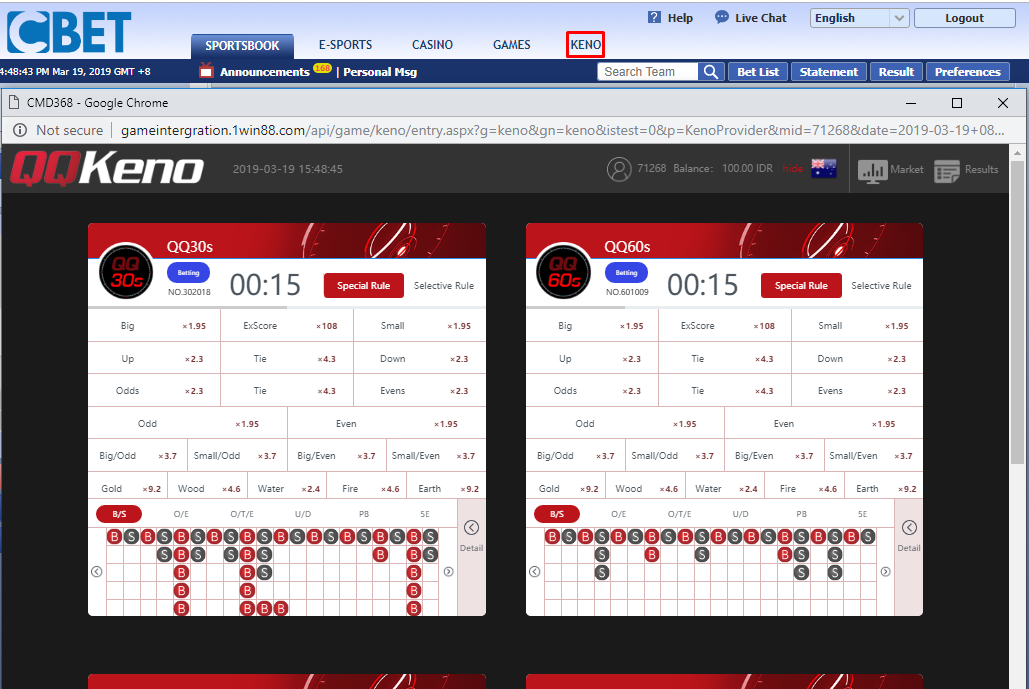1029x689 pixels.
Task: Select 5E history tab in QQ60s
Action: pyautogui.click(x=862, y=514)
